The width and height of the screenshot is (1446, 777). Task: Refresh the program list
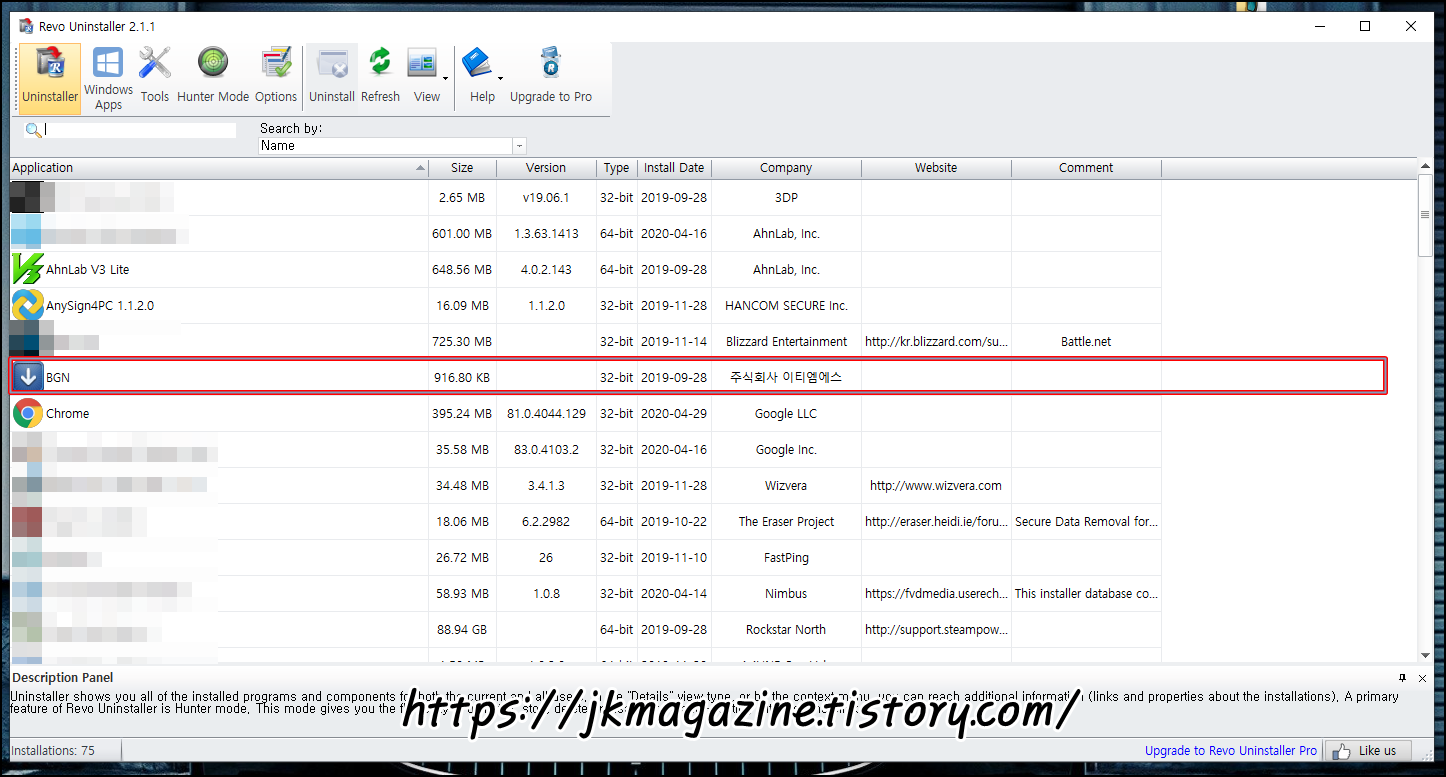tap(380, 77)
